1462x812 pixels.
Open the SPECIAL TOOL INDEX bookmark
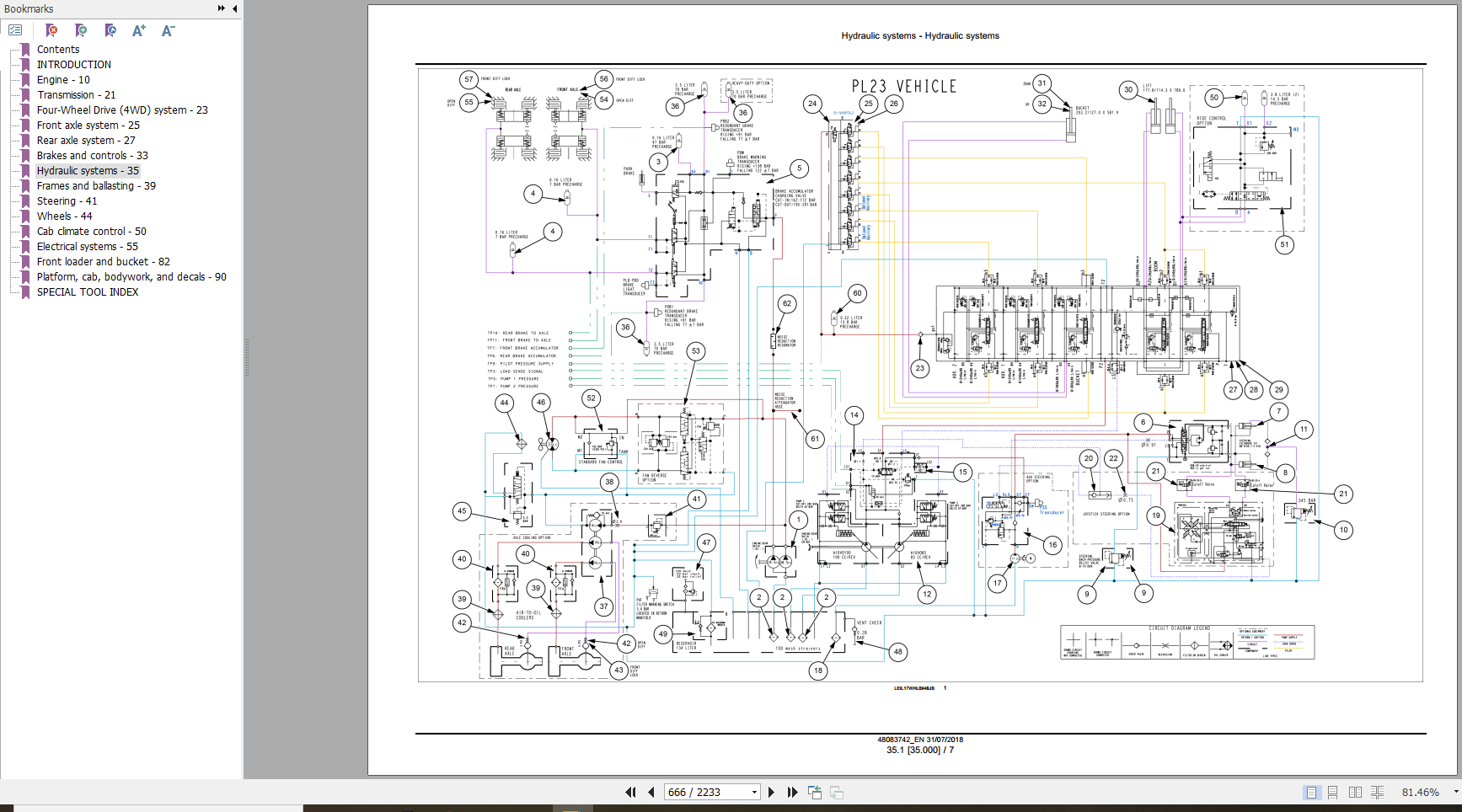(88, 291)
